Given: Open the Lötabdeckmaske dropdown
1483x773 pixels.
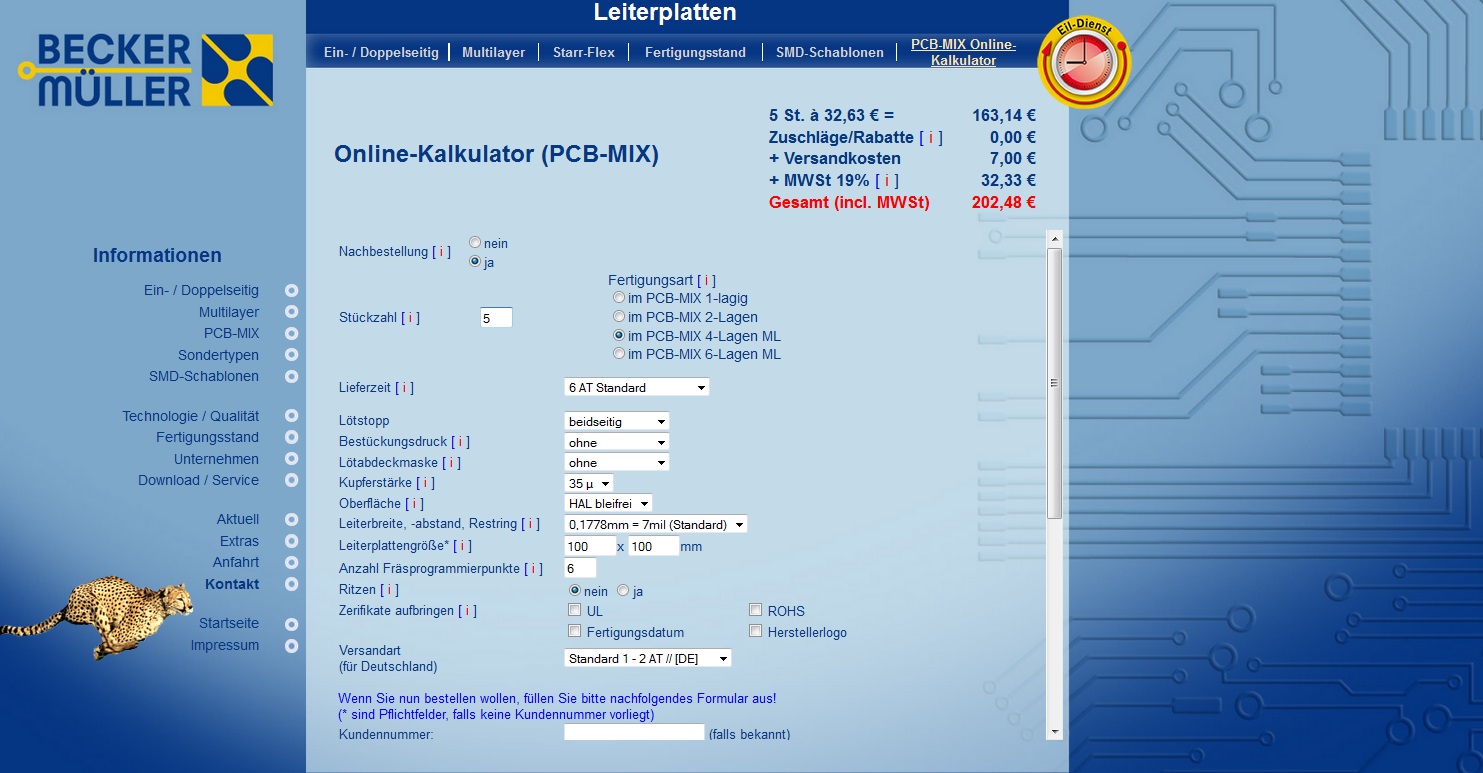Looking at the screenshot, I should click(x=617, y=463).
